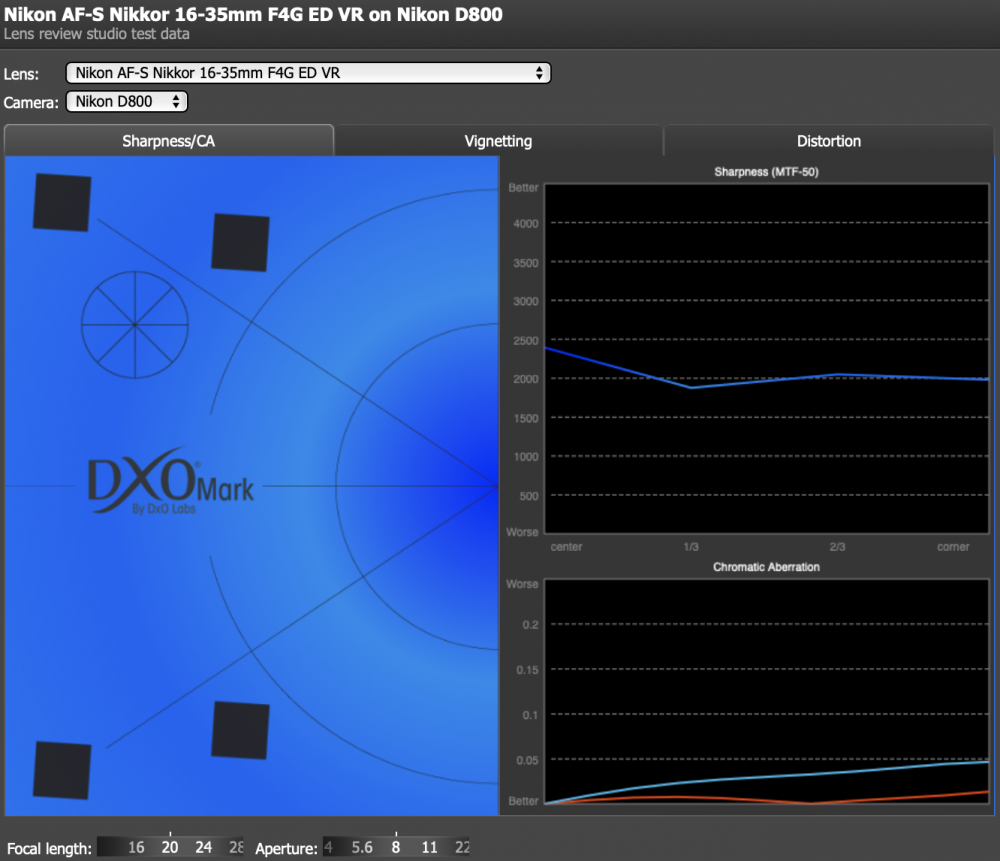Click the Chromatic Aberration graph plot area

(x=767, y=691)
